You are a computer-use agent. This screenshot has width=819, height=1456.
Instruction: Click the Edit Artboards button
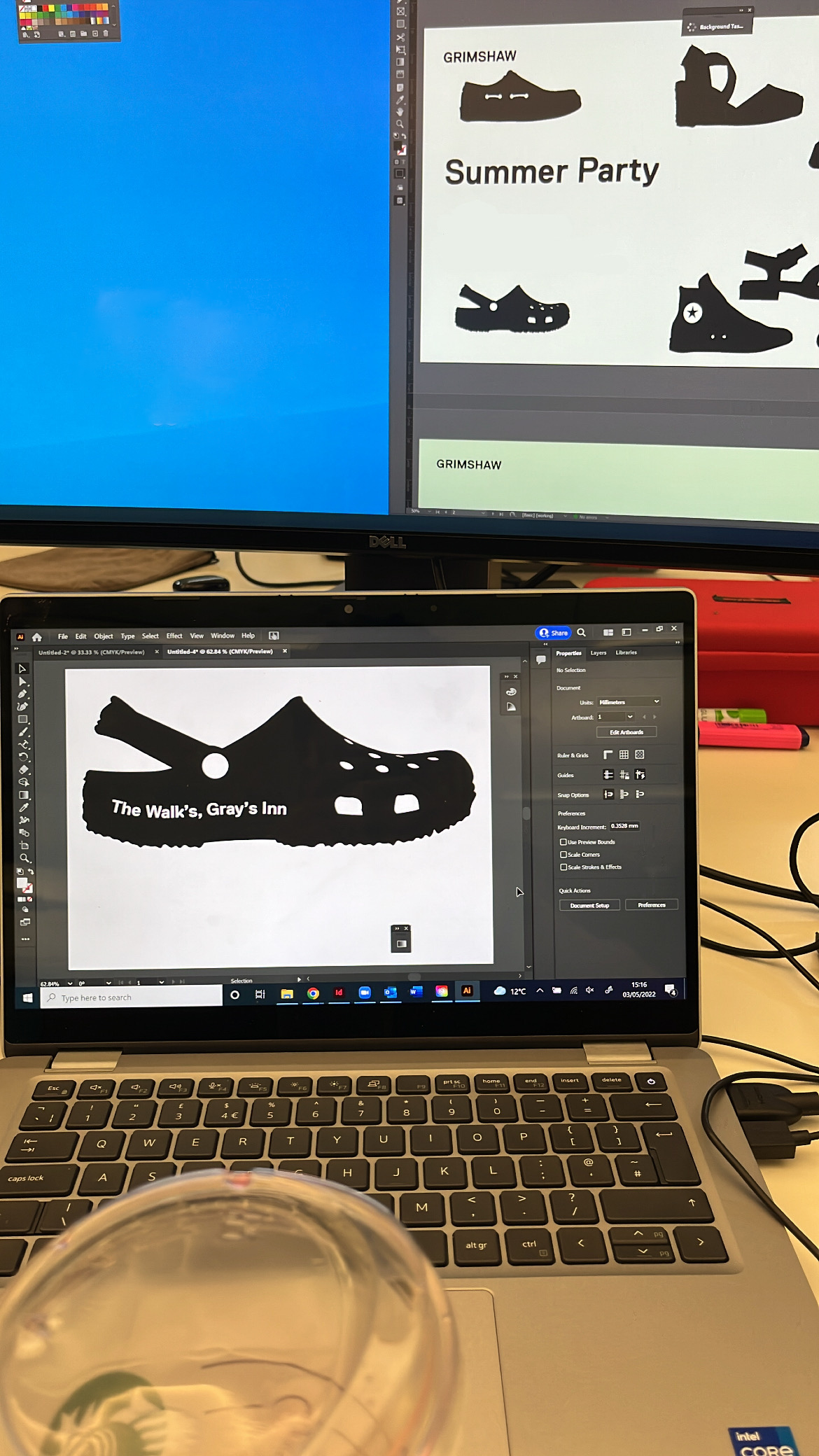626,732
